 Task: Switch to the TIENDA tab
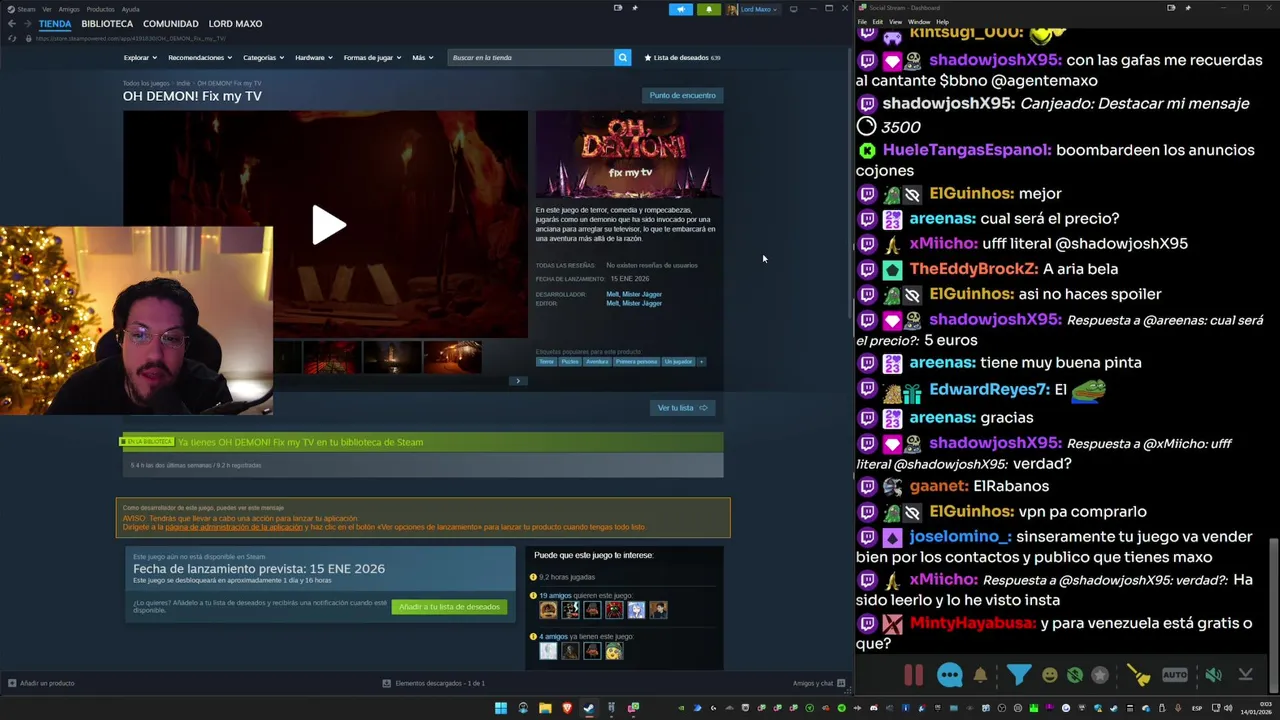55,24
